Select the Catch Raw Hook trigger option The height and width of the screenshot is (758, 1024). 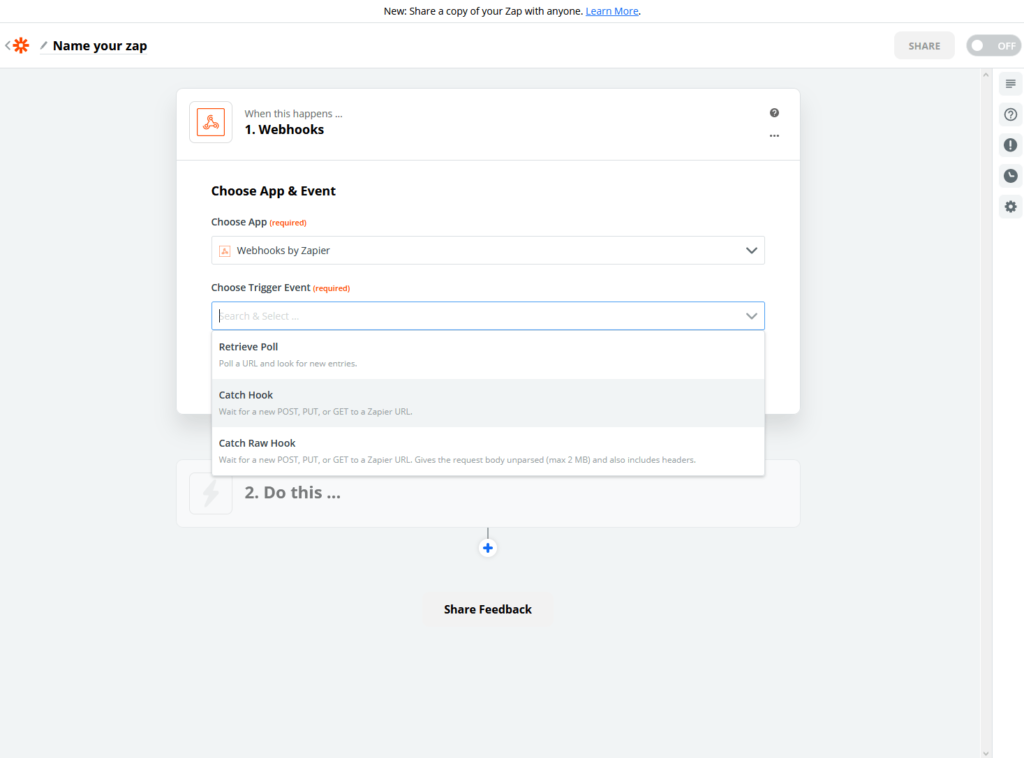coord(488,451)
